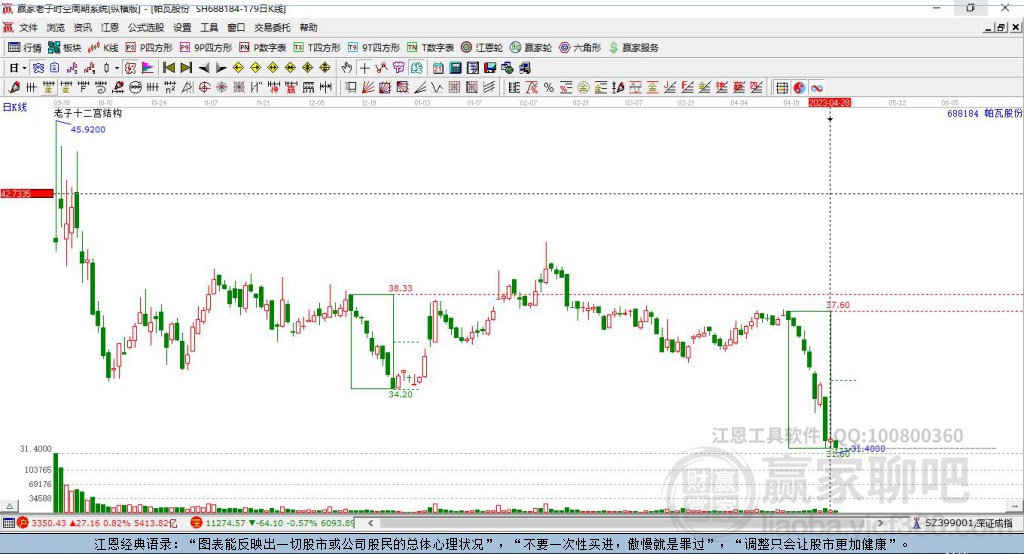Open the 浏览 menu
Screen dimensions: 1024x554
point(56,27)
